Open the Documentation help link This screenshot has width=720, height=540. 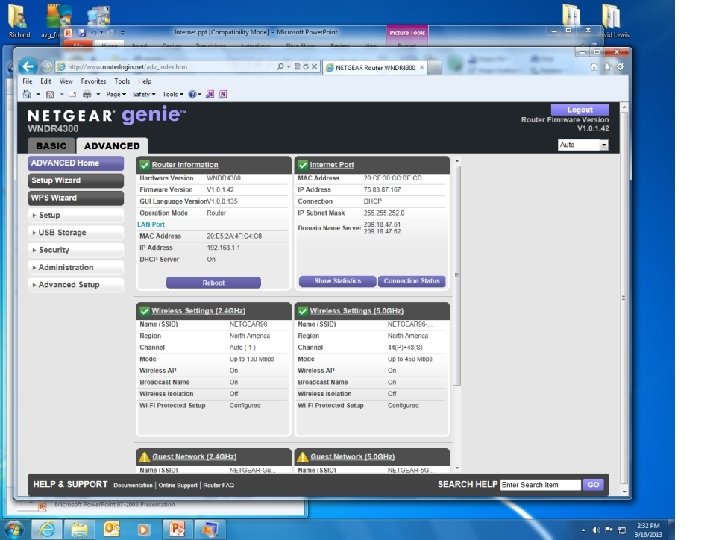coord(133,485)
